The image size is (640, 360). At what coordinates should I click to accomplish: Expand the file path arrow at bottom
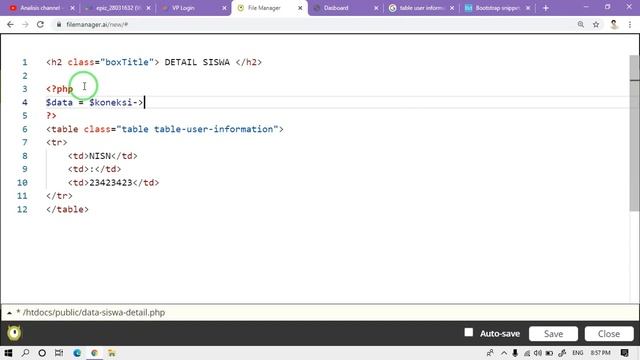click(x=9, y=313)
